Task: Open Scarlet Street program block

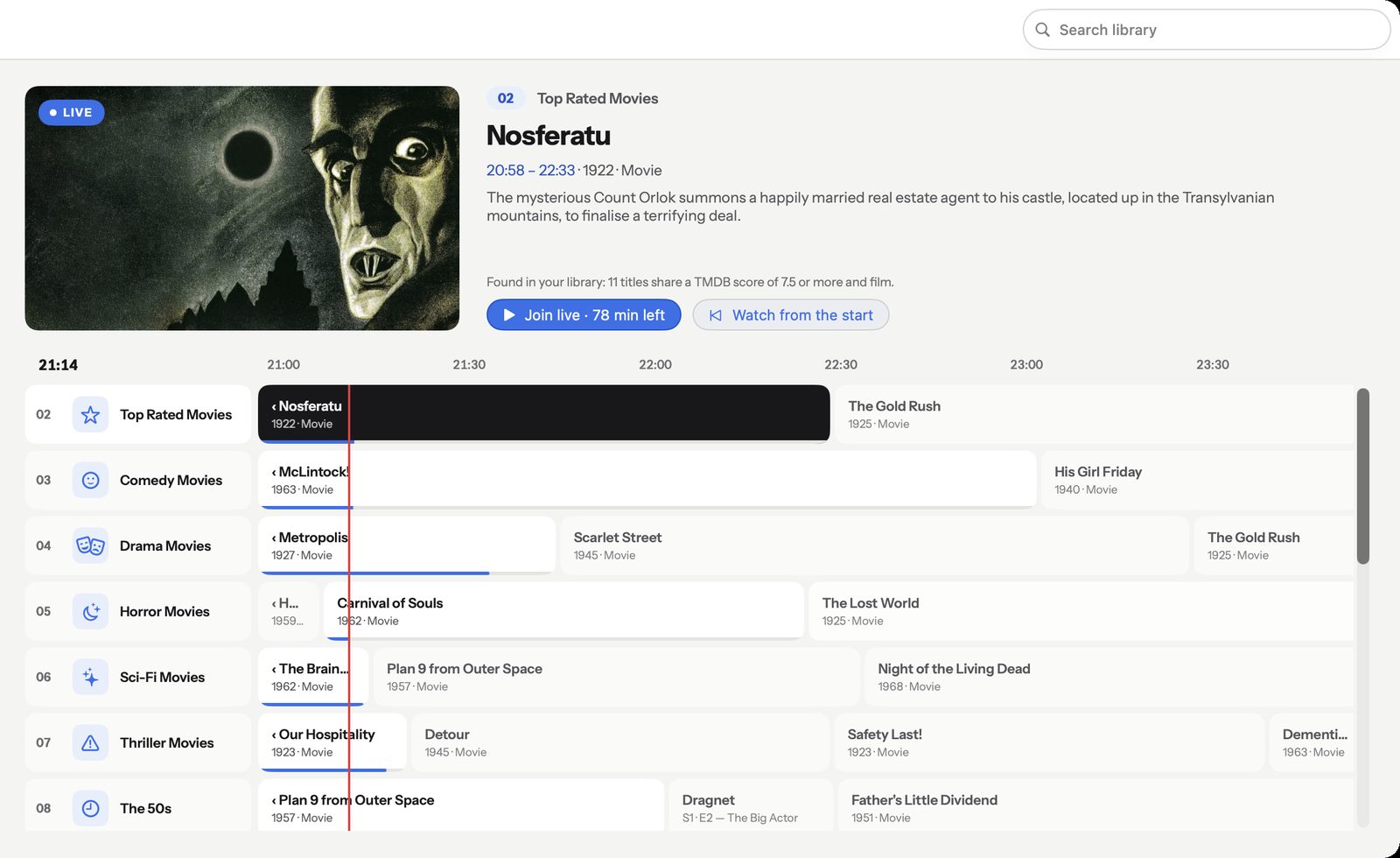Action: tap(874, 545)
